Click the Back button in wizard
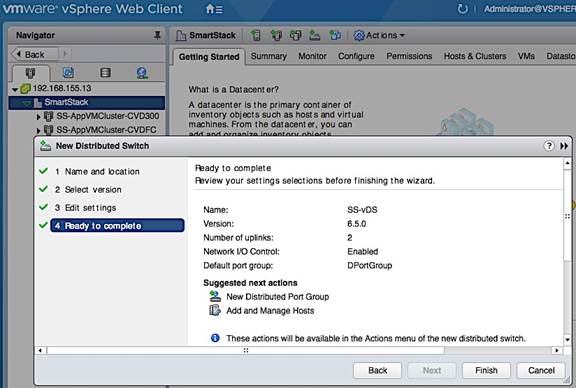This screenshot has width=576, height=388. 378,370
